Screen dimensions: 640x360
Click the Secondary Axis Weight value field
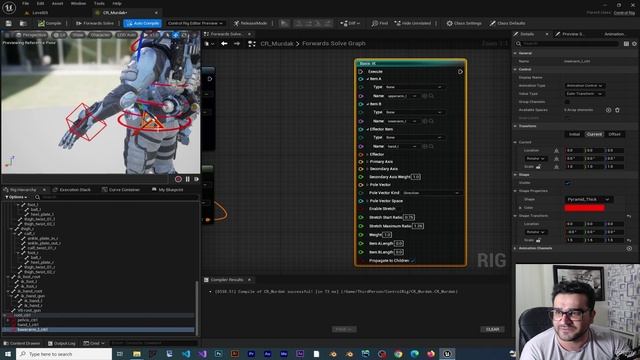tap(416, 177)
